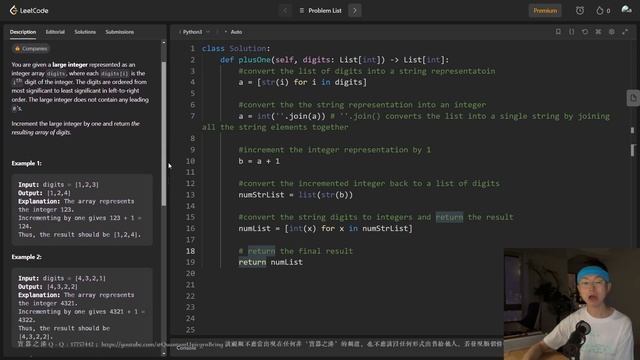Click the 'class Solution:' line
Viewport: 640px width, 360px height.
(236, 49)
